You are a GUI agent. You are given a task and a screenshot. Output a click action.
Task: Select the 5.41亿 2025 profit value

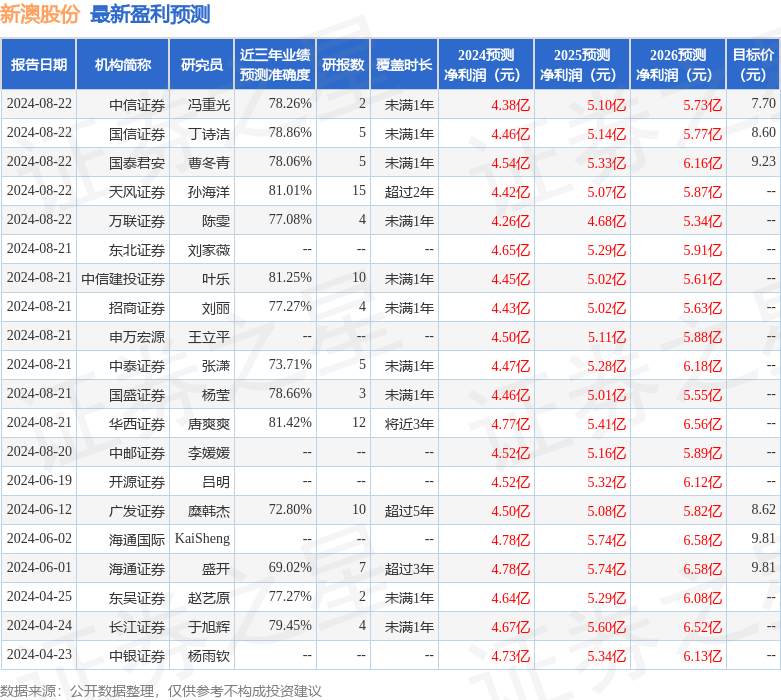(606, 423)
